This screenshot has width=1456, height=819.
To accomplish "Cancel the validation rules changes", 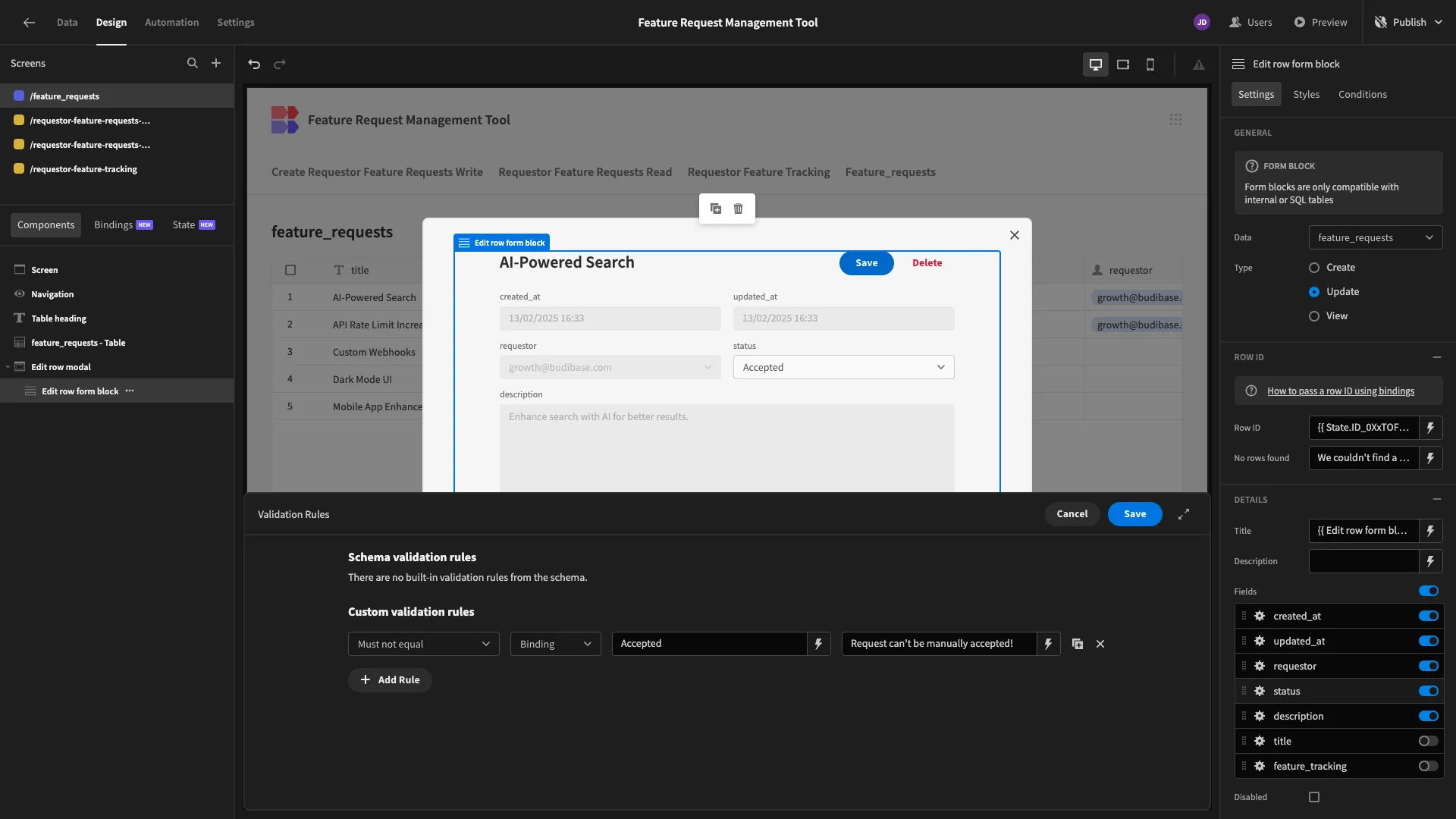I will (1072, 514).
